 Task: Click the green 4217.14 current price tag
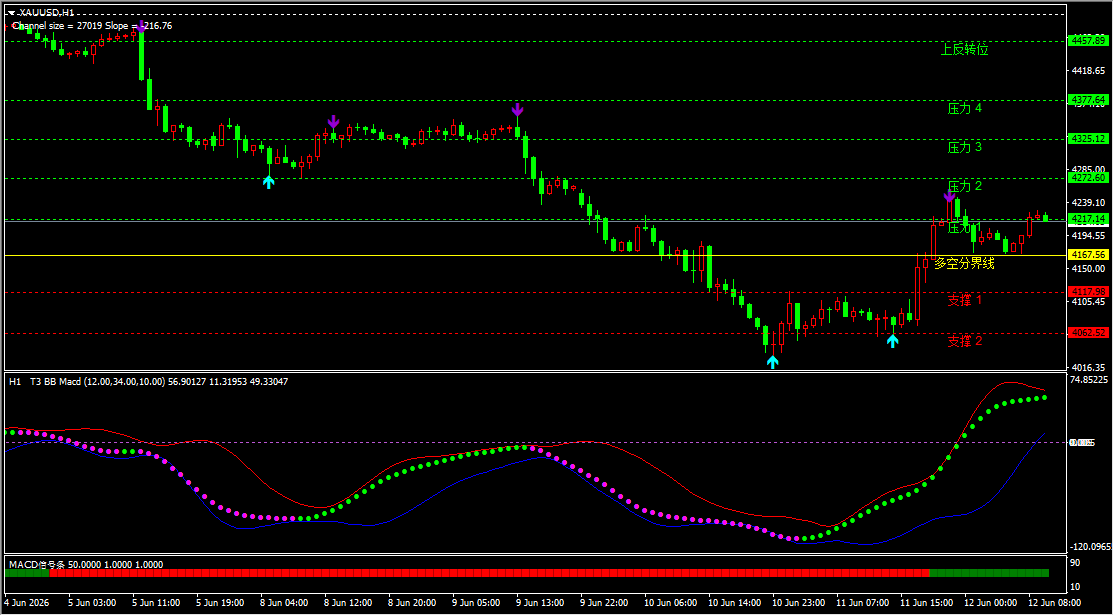point(1088,219)
